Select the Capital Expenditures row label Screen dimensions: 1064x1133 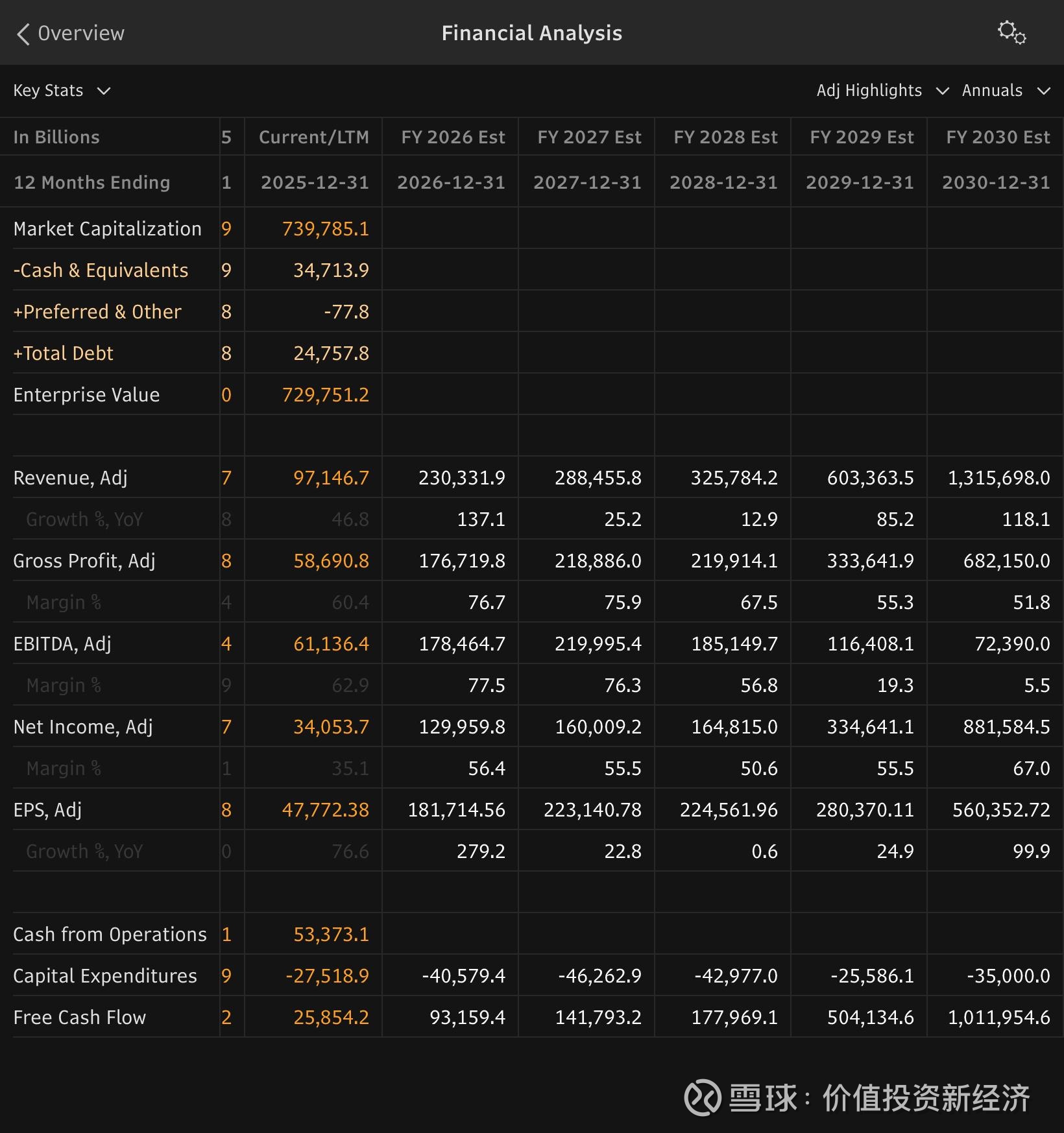(x=105, y=976)
